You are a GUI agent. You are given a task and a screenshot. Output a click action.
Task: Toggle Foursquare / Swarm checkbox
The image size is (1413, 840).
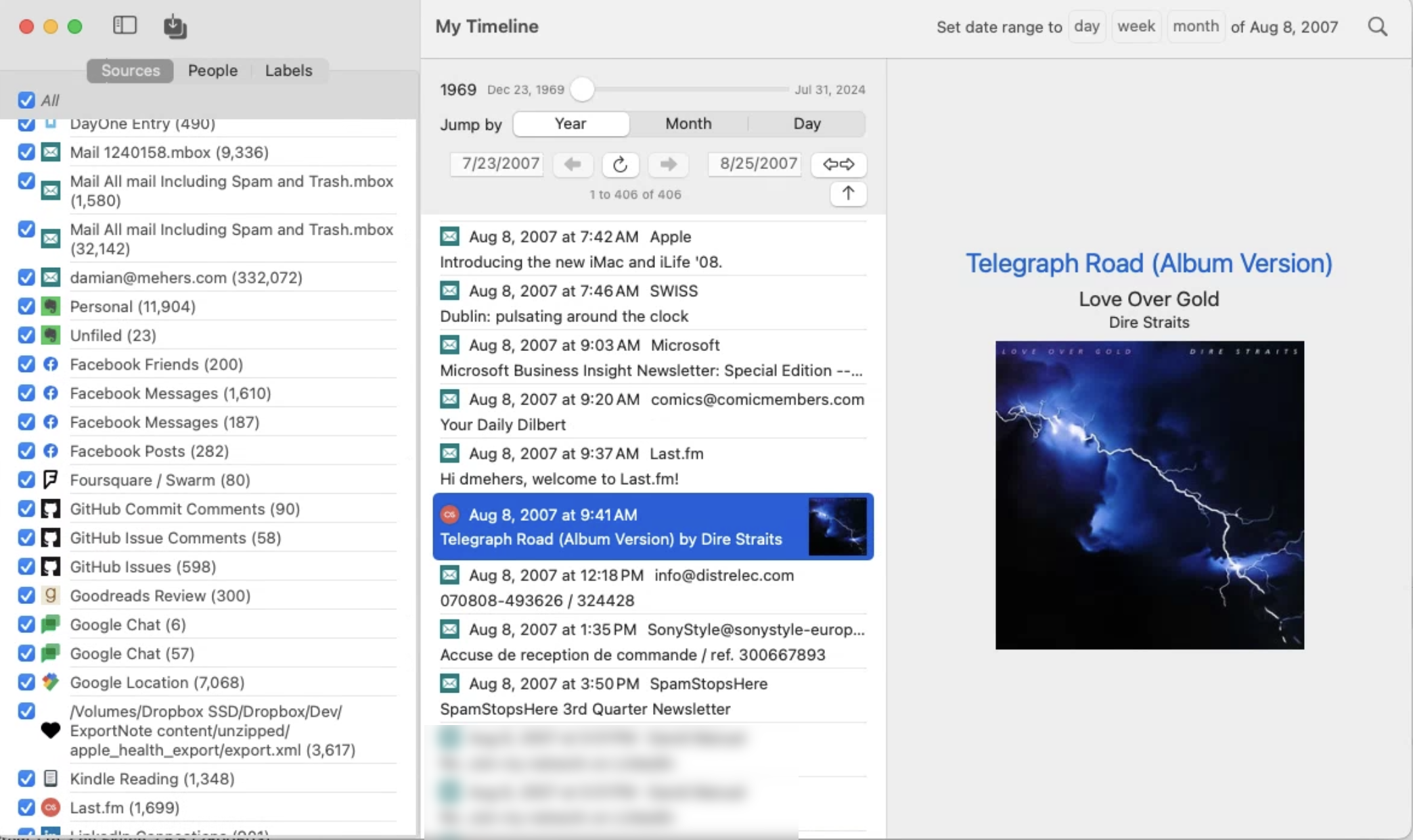pos(26,480)
